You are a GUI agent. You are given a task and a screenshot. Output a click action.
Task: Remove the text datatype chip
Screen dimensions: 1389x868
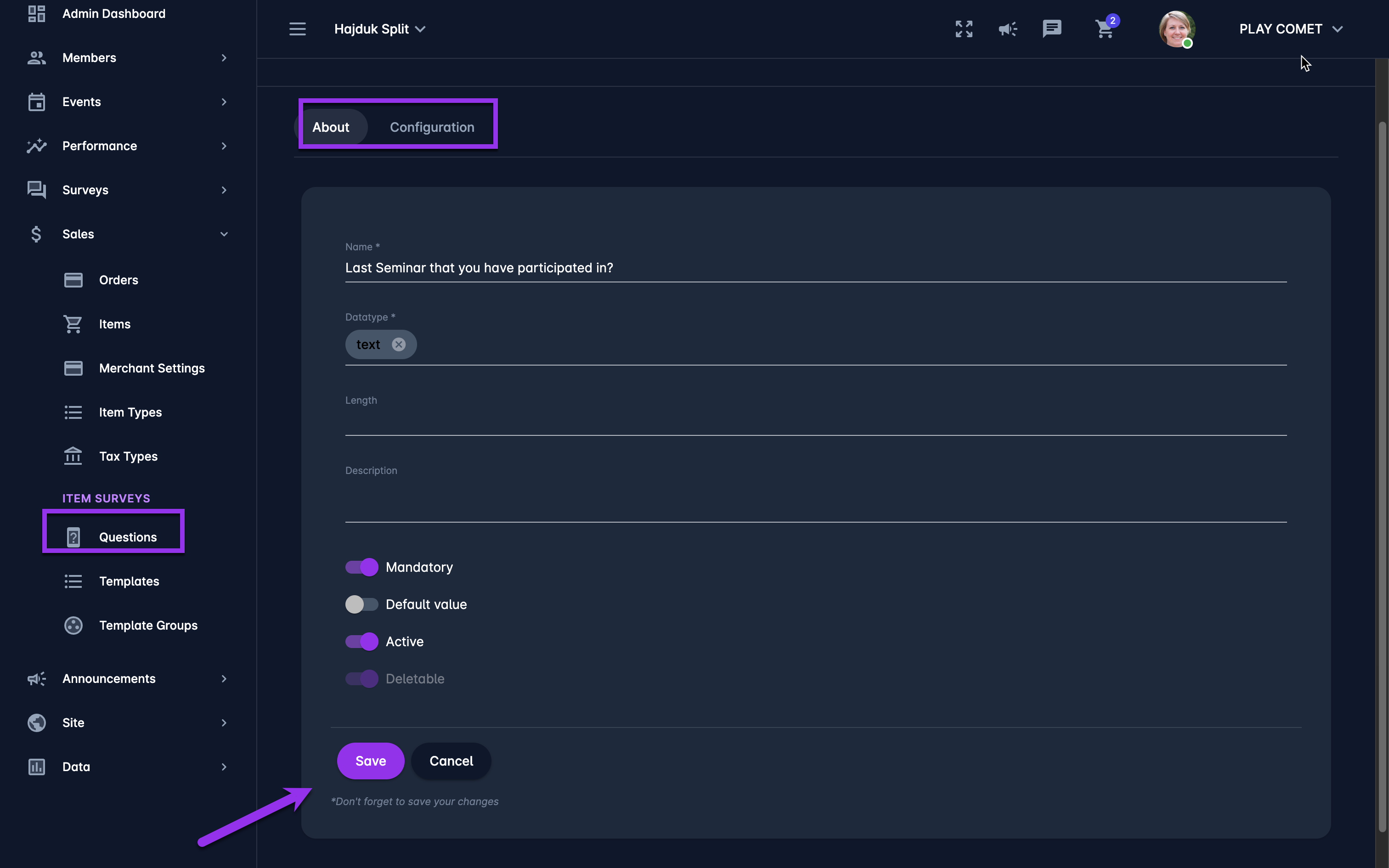[398, 344]
